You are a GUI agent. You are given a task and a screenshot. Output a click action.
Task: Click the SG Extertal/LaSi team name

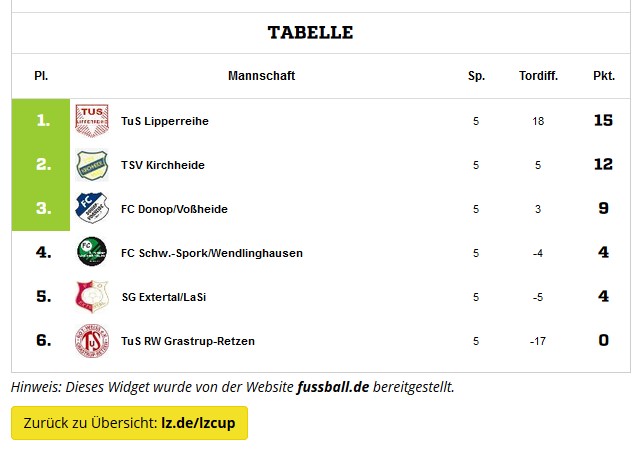pyautogui.click(x=164, y=297)
